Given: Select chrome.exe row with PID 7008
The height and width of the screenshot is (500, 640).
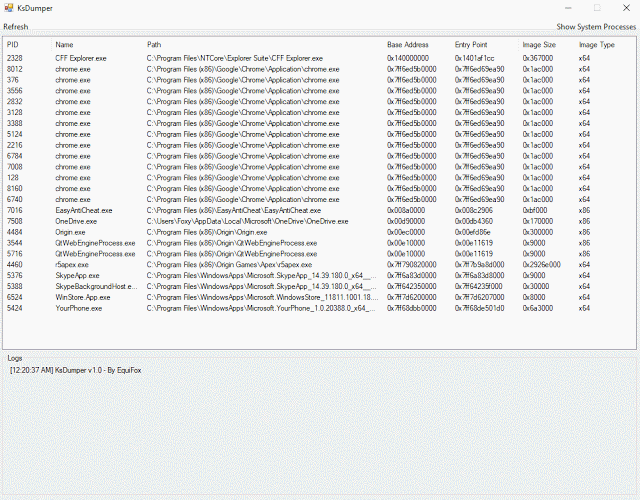Looking at the screenshot, I should pos(319,167).
